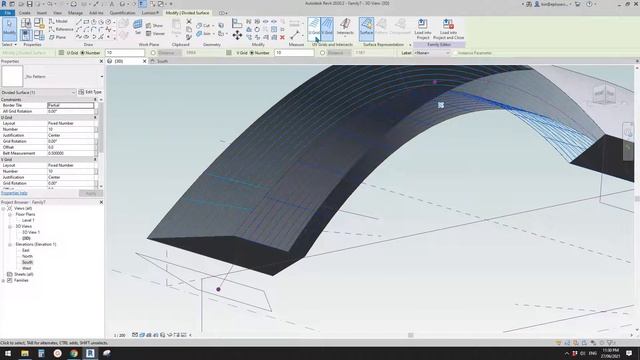The image size is (640, 360).
Task: Select the Model line tool
Action: 58,21
